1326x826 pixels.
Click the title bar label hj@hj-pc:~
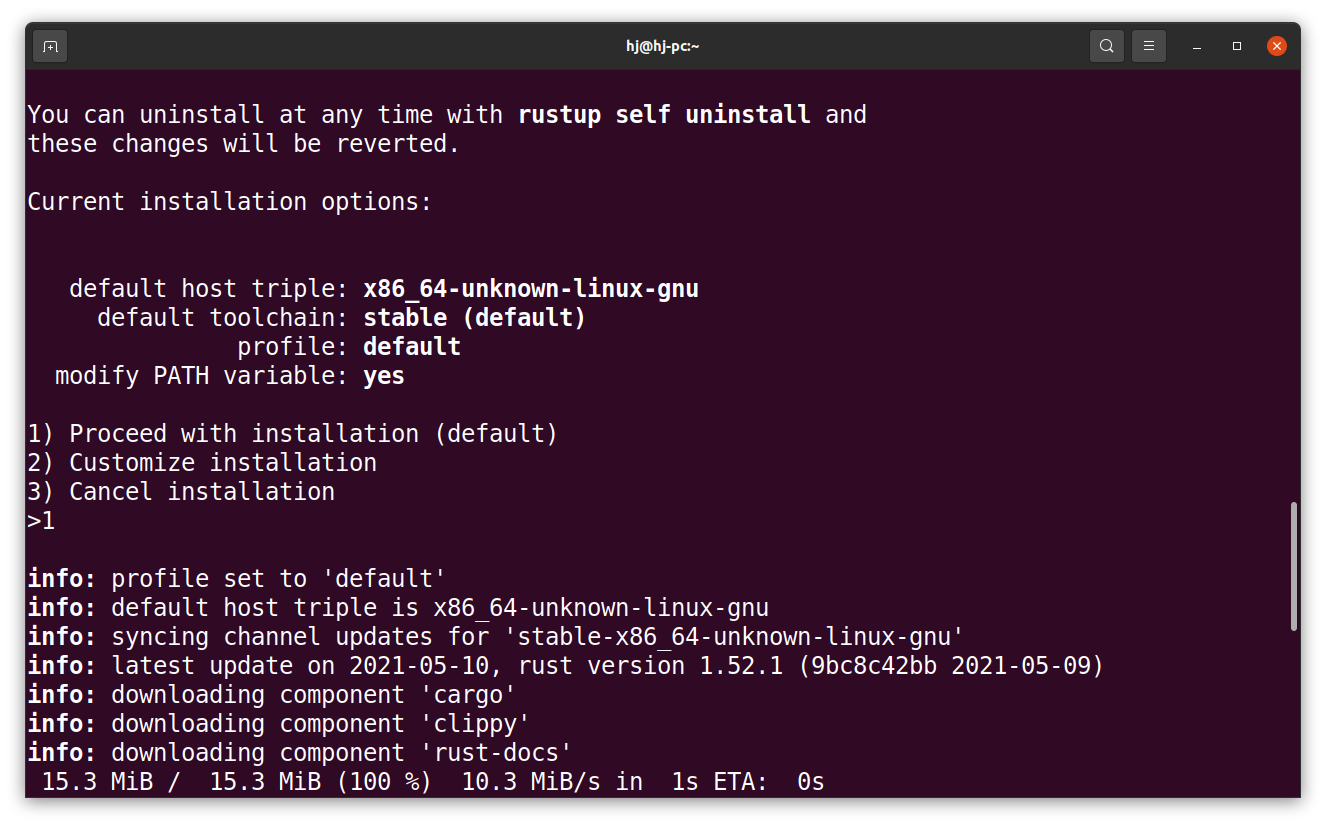coord(661,45)
